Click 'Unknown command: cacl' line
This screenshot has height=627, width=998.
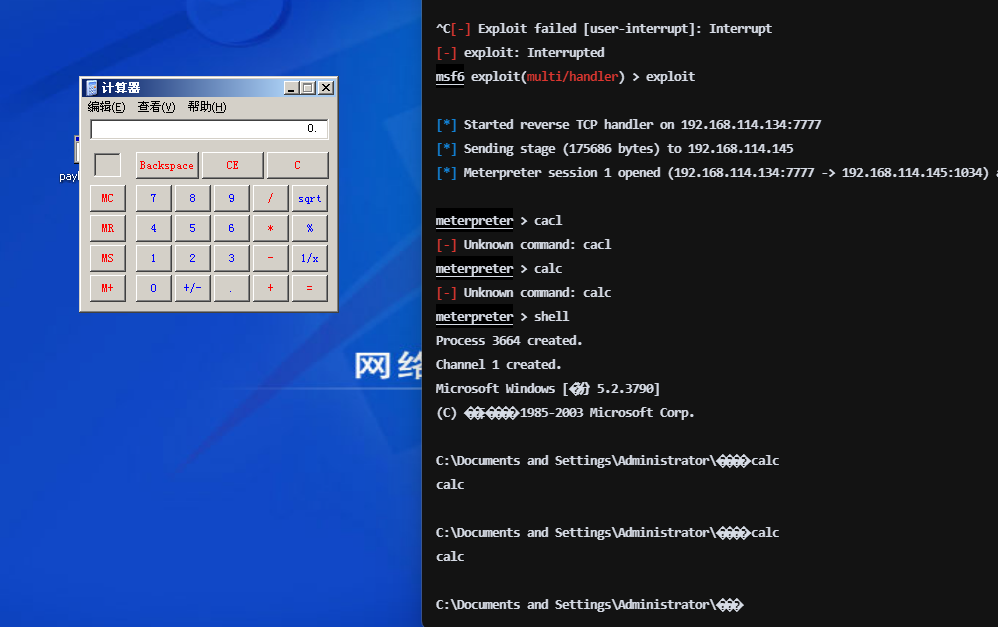pyautogui.click(x=524, y=245)
